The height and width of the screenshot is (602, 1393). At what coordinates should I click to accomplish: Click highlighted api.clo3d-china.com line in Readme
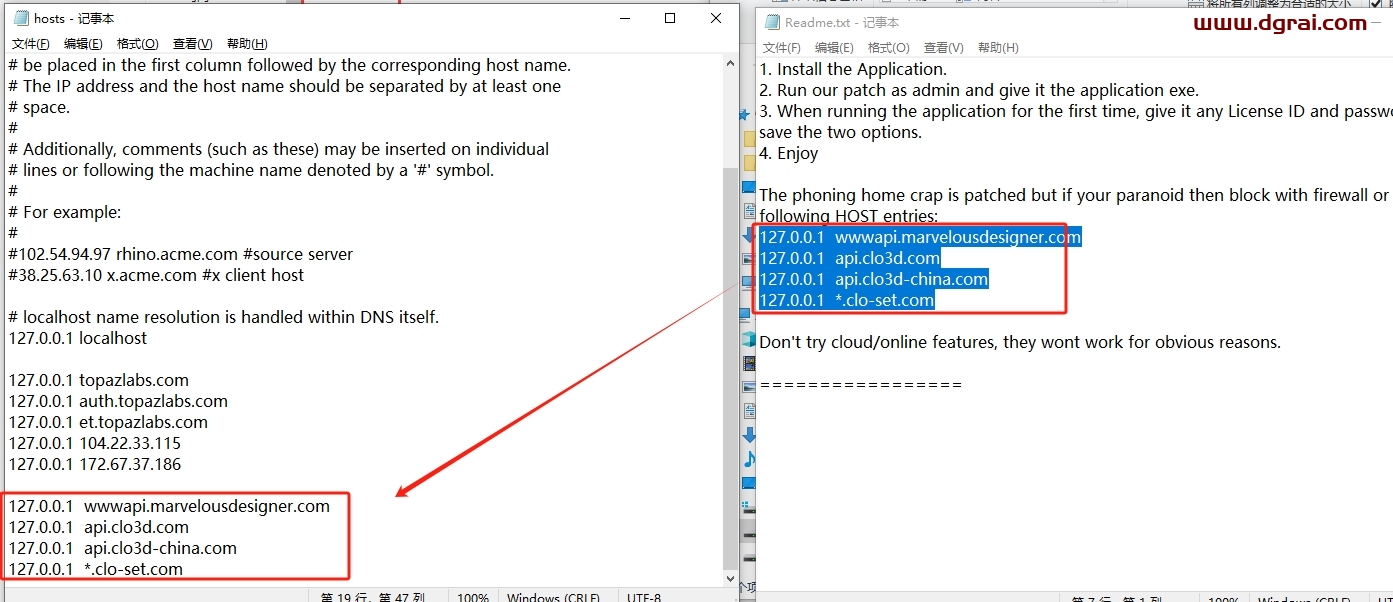[874, 279]
